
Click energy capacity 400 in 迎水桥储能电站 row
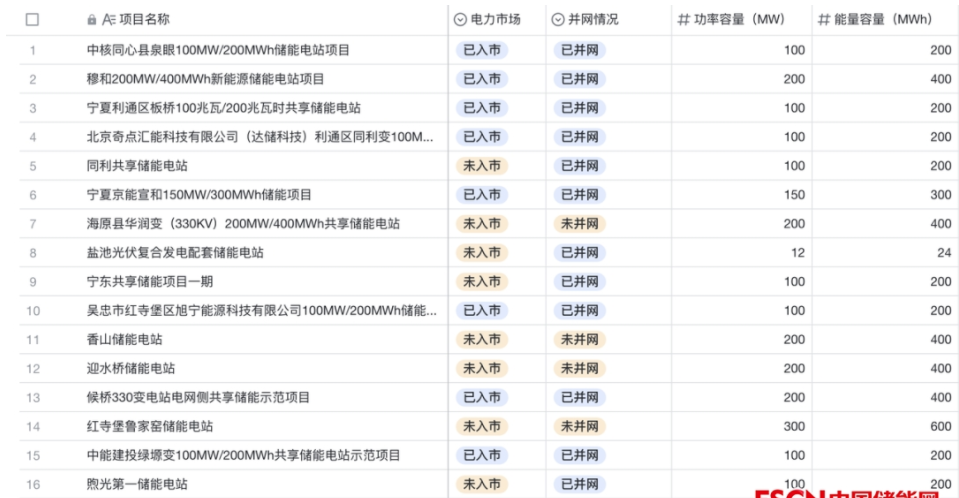(941, 368)
